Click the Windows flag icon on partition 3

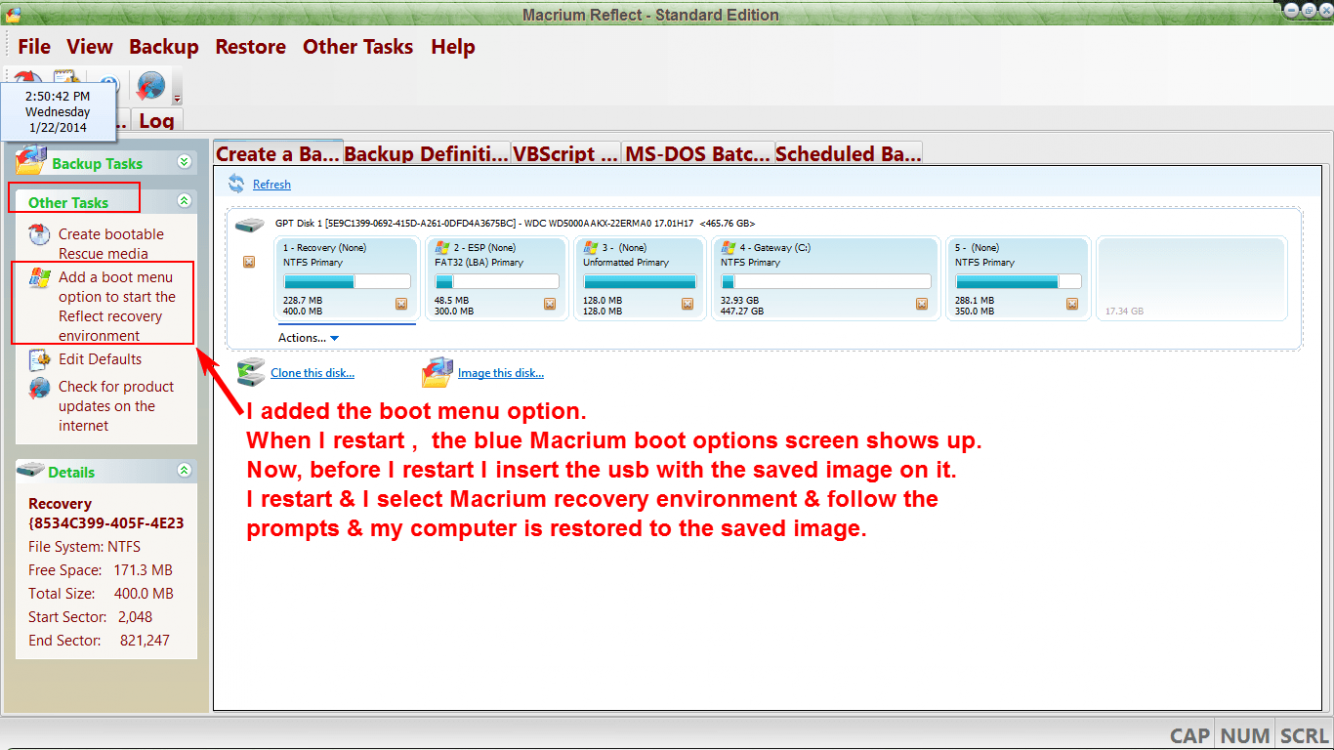tap(591, 247)
